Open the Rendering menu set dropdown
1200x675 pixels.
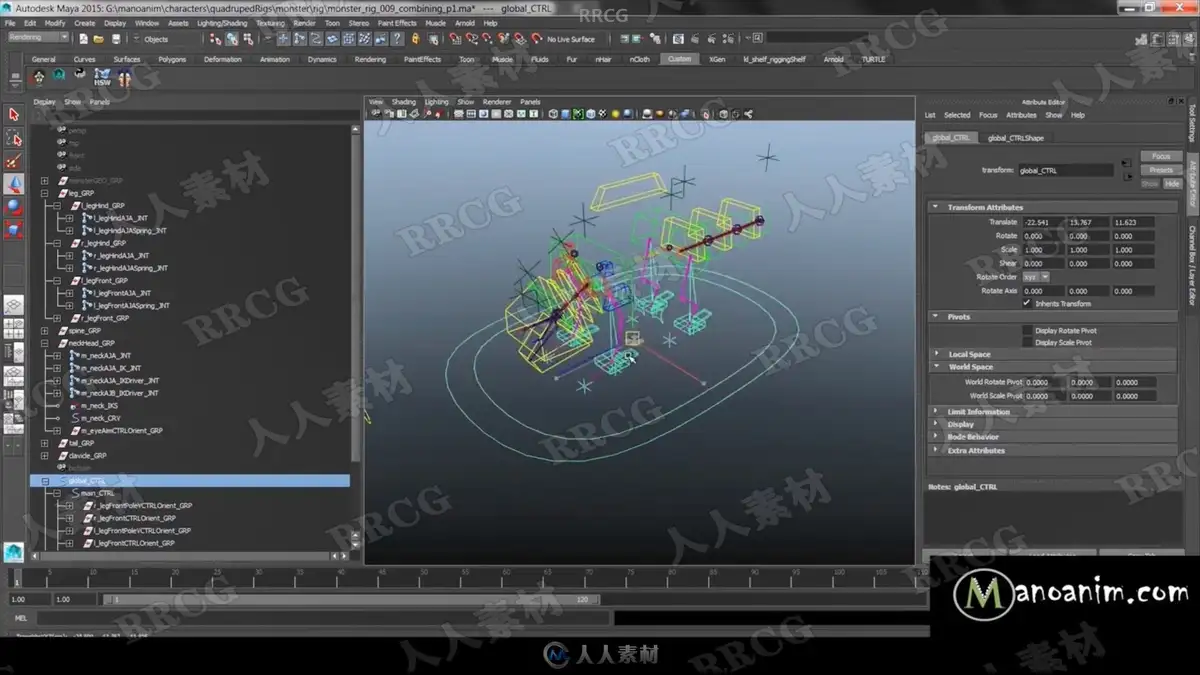tap(38, 38)
